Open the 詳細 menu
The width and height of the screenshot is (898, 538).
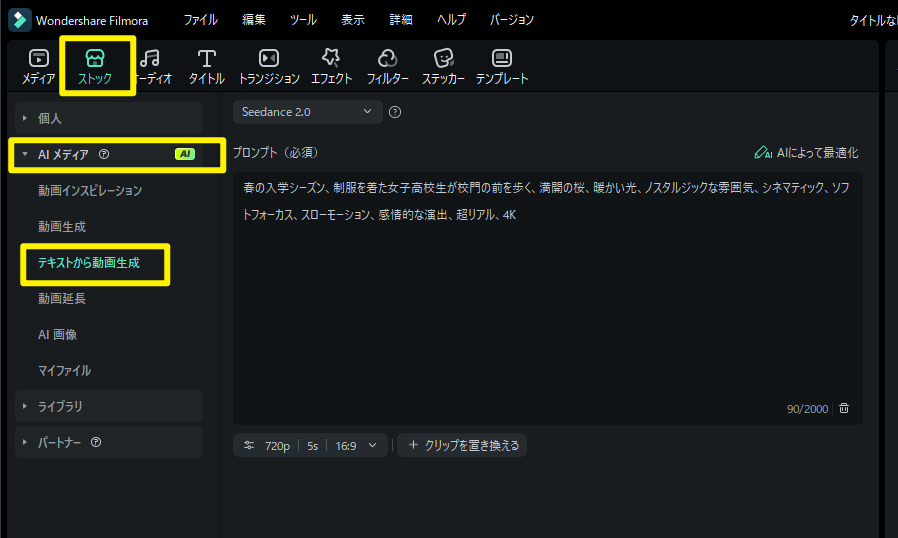(x=401, y=20)
